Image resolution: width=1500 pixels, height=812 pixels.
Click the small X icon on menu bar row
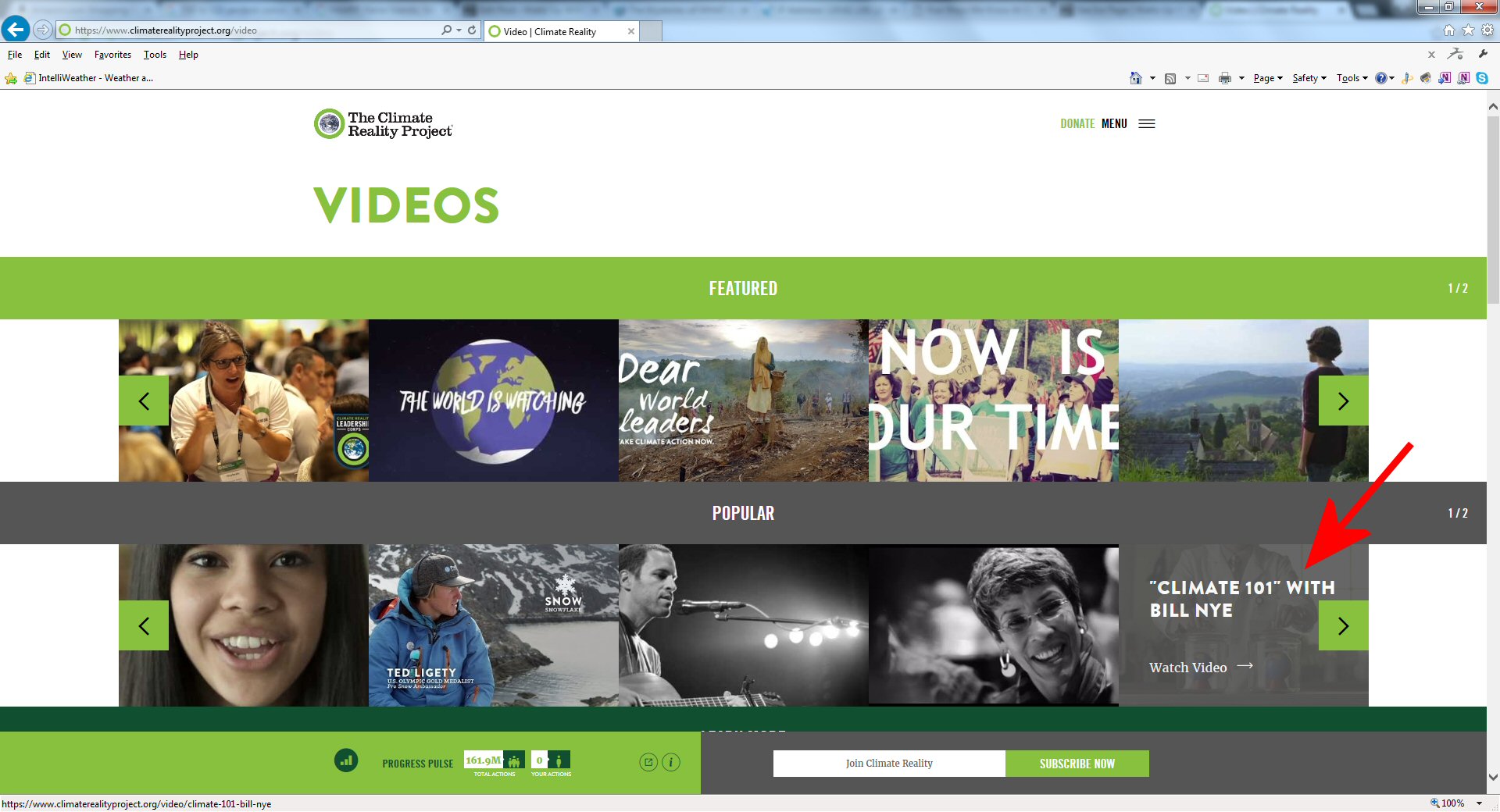(1431, 55)
